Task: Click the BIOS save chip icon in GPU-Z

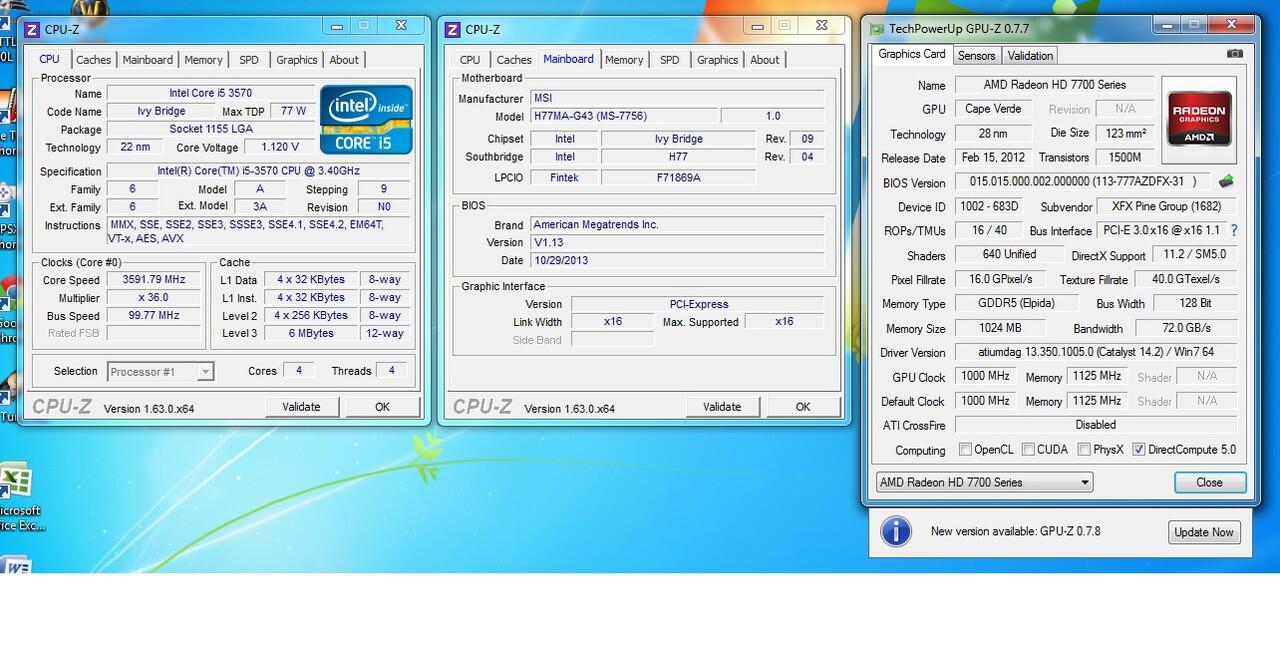Action: coord(1226,182)
